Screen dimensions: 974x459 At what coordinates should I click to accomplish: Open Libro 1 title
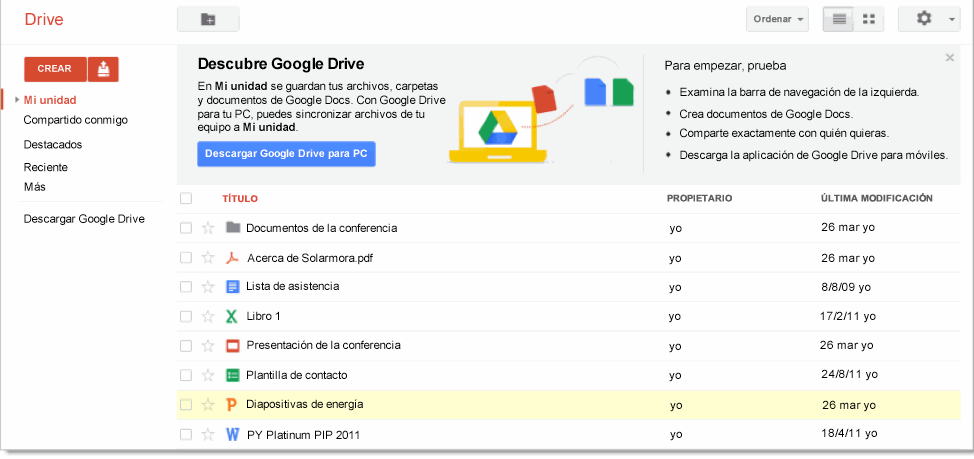(x=263, y=316)
